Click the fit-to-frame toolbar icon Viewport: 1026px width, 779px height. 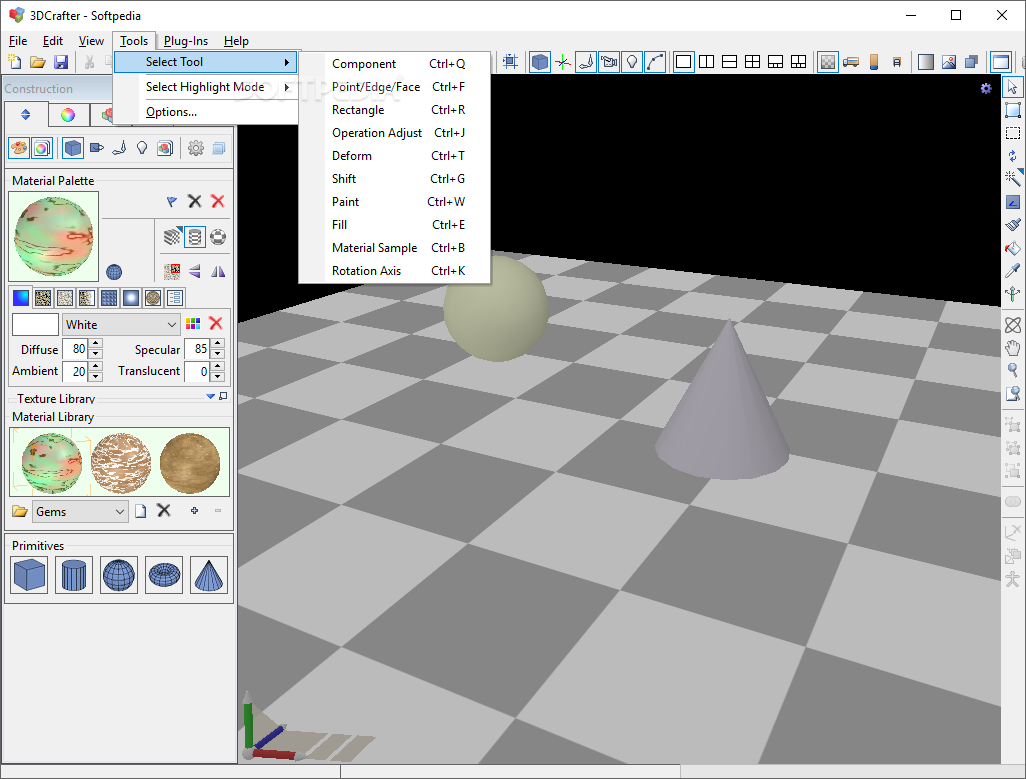point(510,62)
